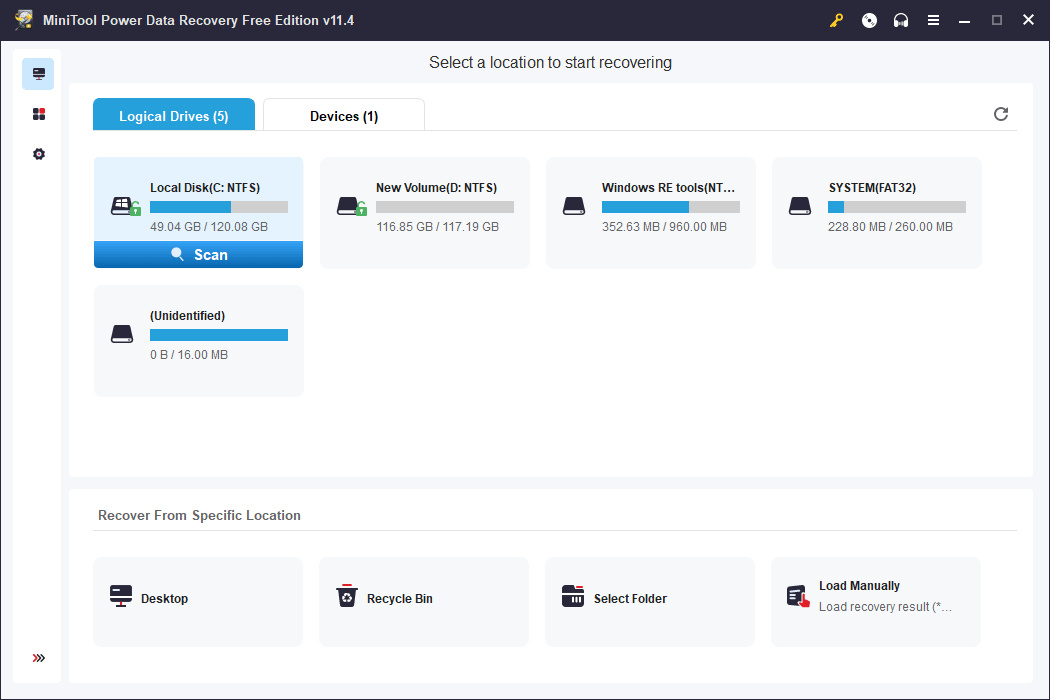This screenshot has width=1050, height=700.
Task: Click the Local Disk C drive icon
Action: (x=125, y=206)
